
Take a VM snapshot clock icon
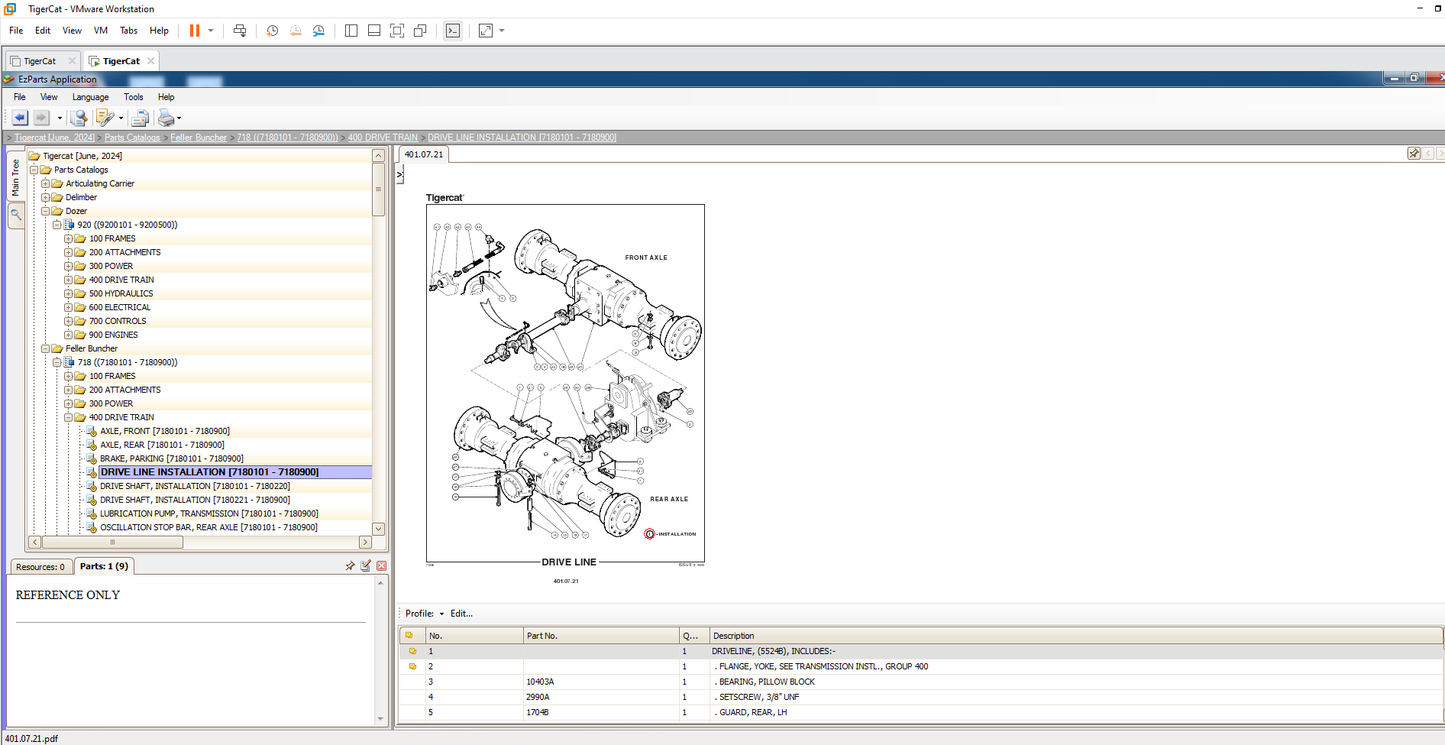(272, 31)
